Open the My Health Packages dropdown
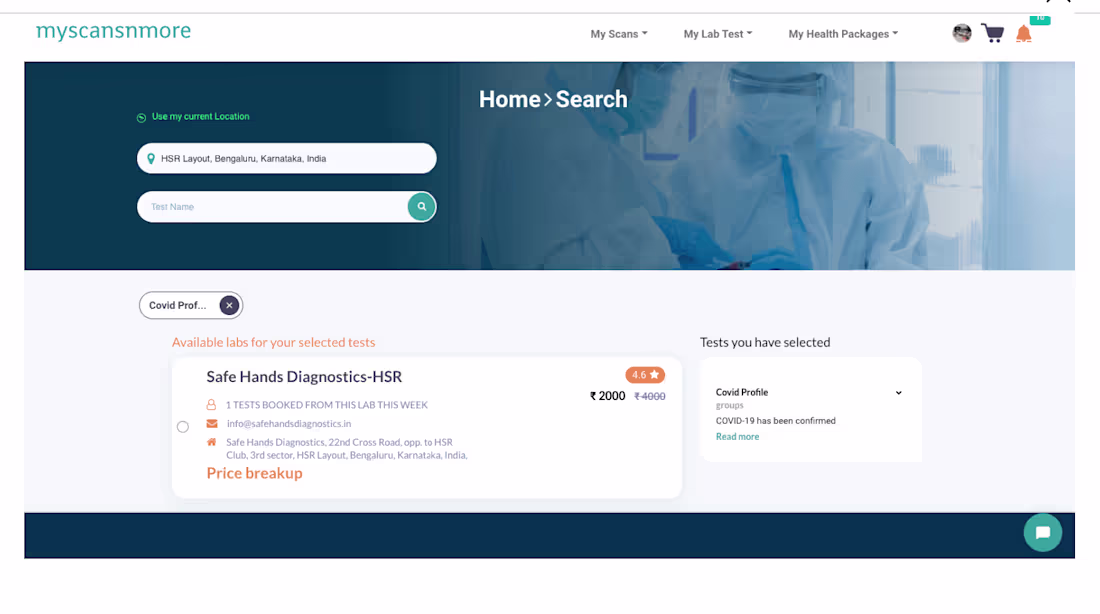The width and height of the screenshot is (1100, 614). click(x=842, y=33)
